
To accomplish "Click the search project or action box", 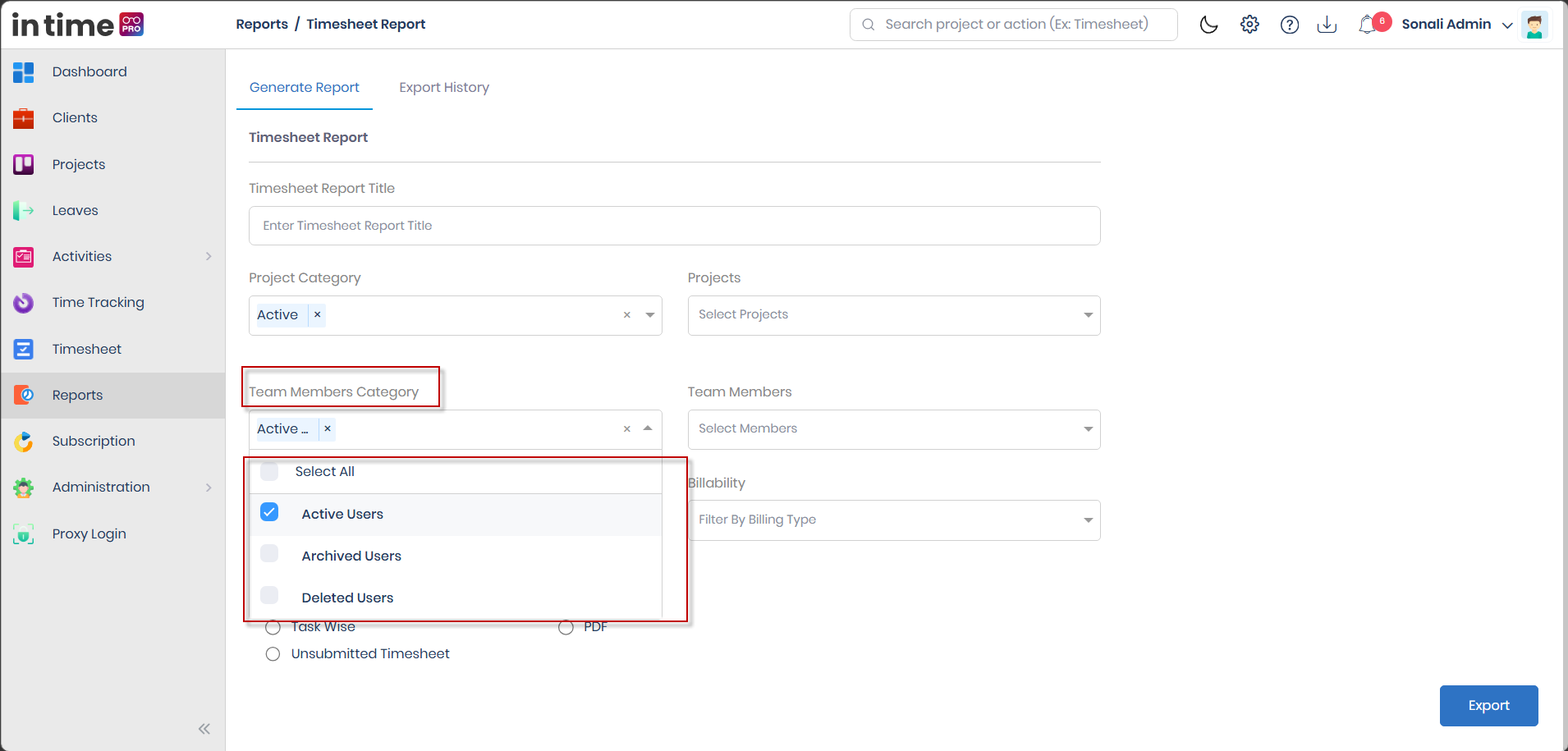I will [1014, 25].
